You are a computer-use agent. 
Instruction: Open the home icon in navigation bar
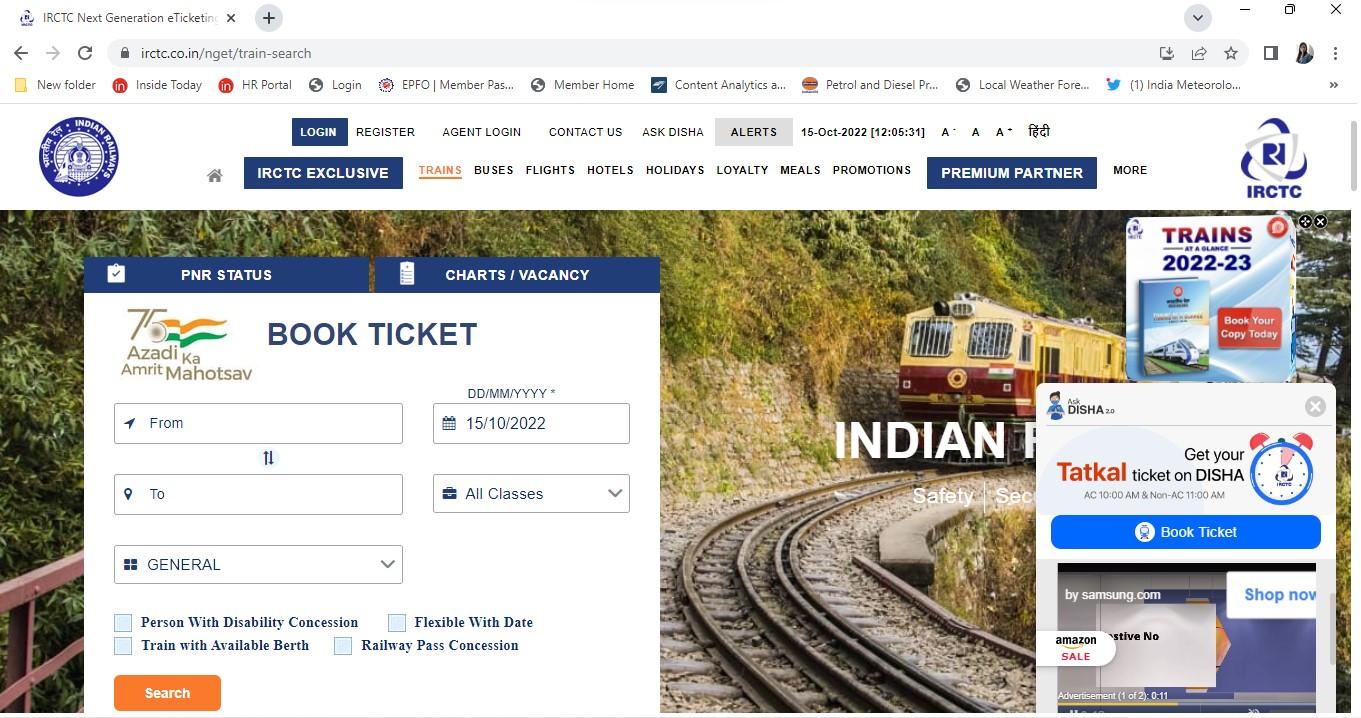click(x=214, y=175)
